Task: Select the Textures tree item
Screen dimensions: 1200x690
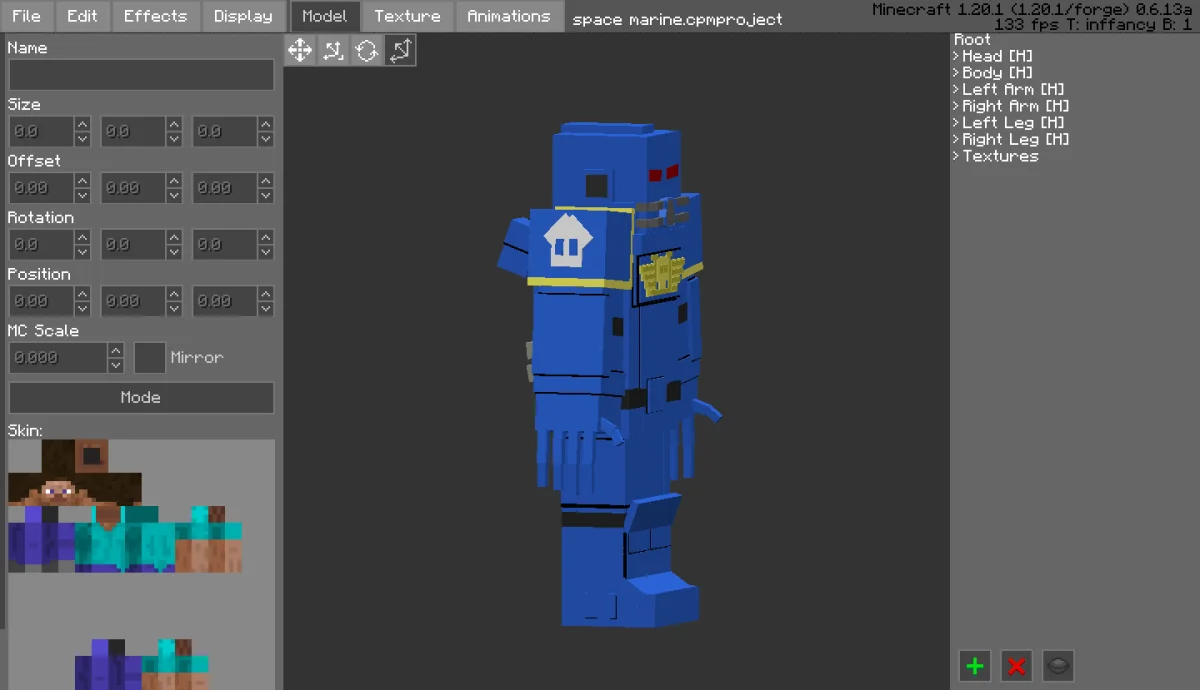Action: (1000, 156)
